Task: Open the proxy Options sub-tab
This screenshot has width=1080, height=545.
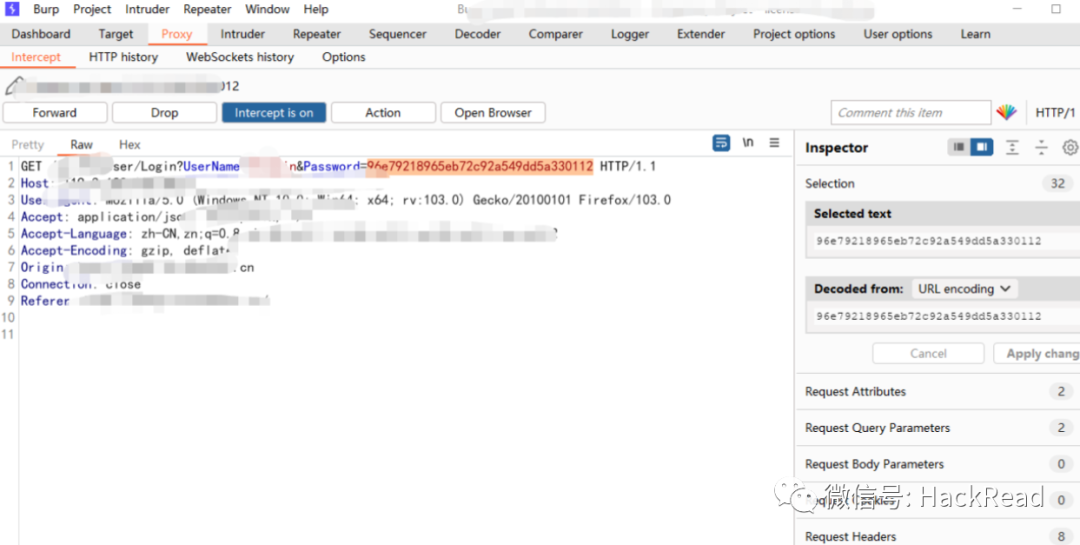Action: tap(344, 57)
